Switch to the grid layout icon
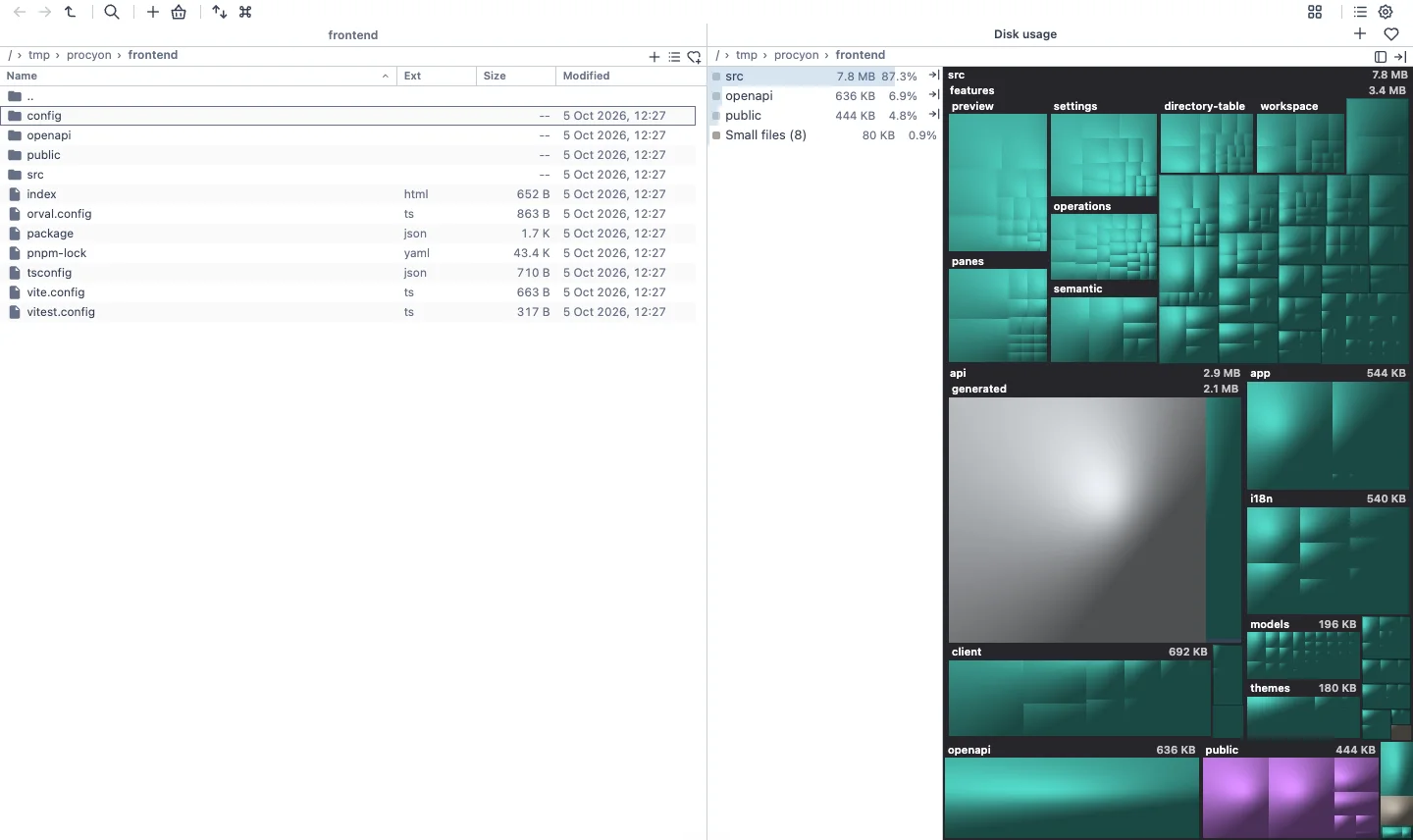The image size is (1413, 840). (x=1315, y=12)
